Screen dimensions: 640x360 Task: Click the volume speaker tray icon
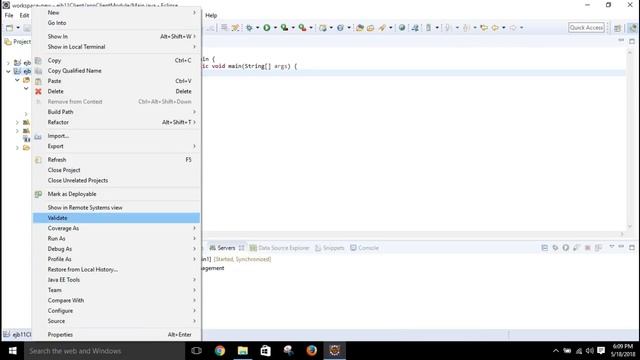pos(590,351)
